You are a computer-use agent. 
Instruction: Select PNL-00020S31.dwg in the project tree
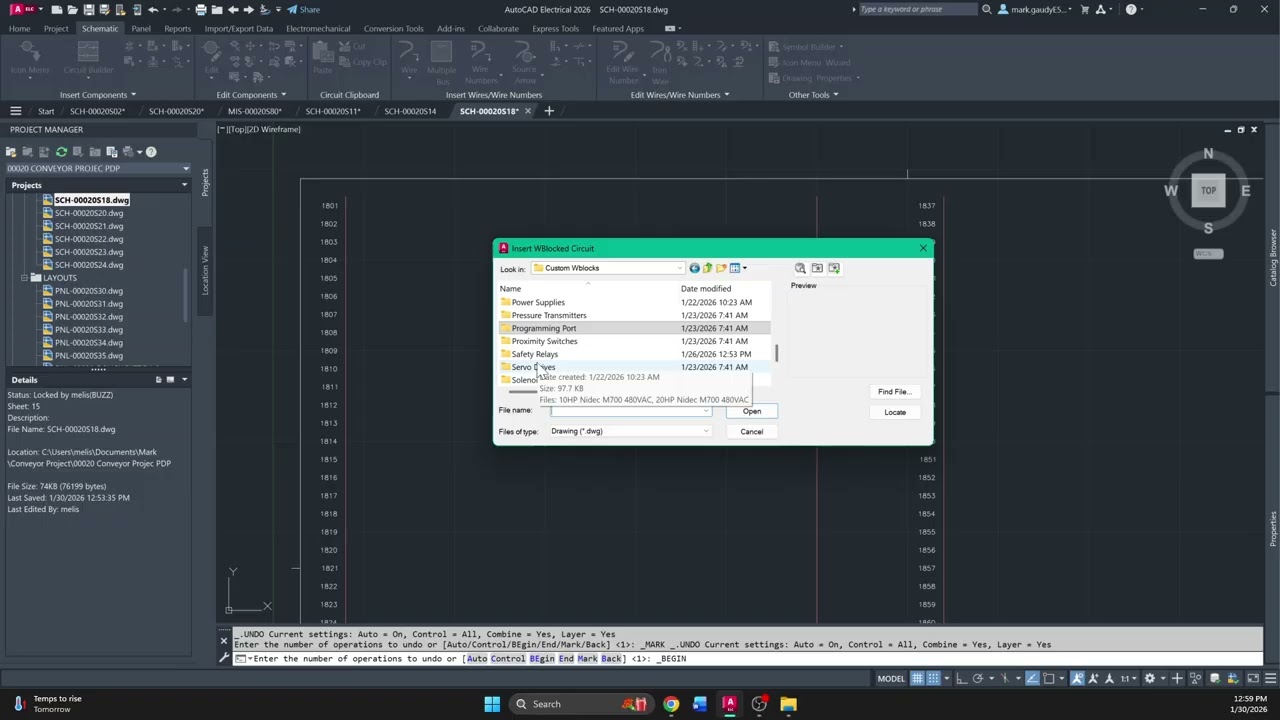(89, 304)
